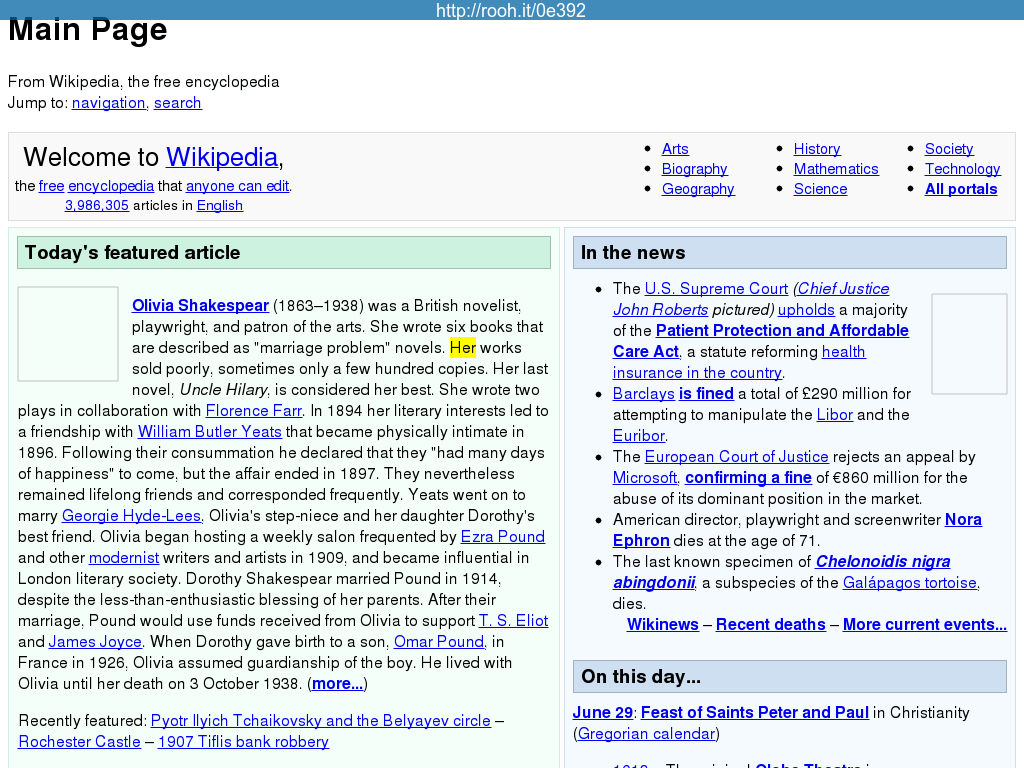Image resolution: width=1024 pixels, height=768 pixels.
Task: Open the Wikipedia link in welcome heading
Action: coord(221,158)
